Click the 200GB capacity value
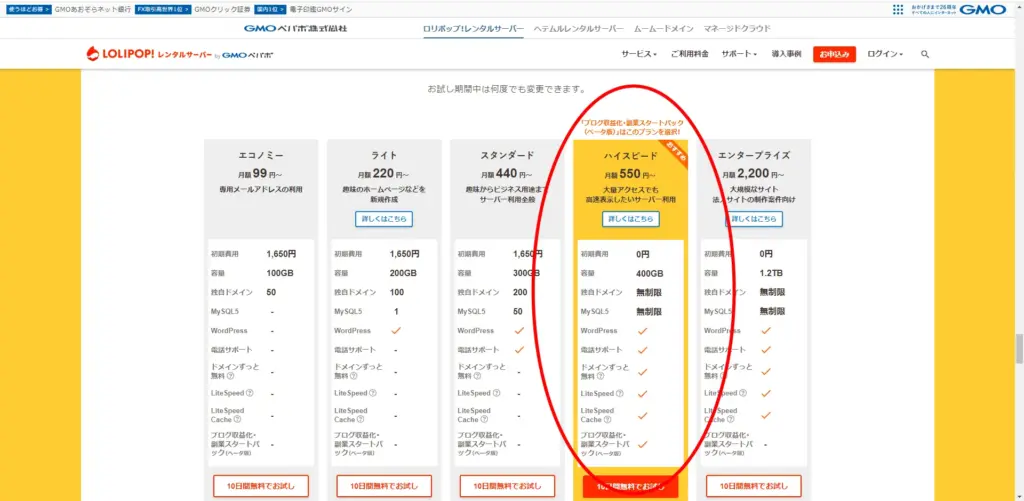This screenshot has width=1024, height=501. tap(403, 273)
